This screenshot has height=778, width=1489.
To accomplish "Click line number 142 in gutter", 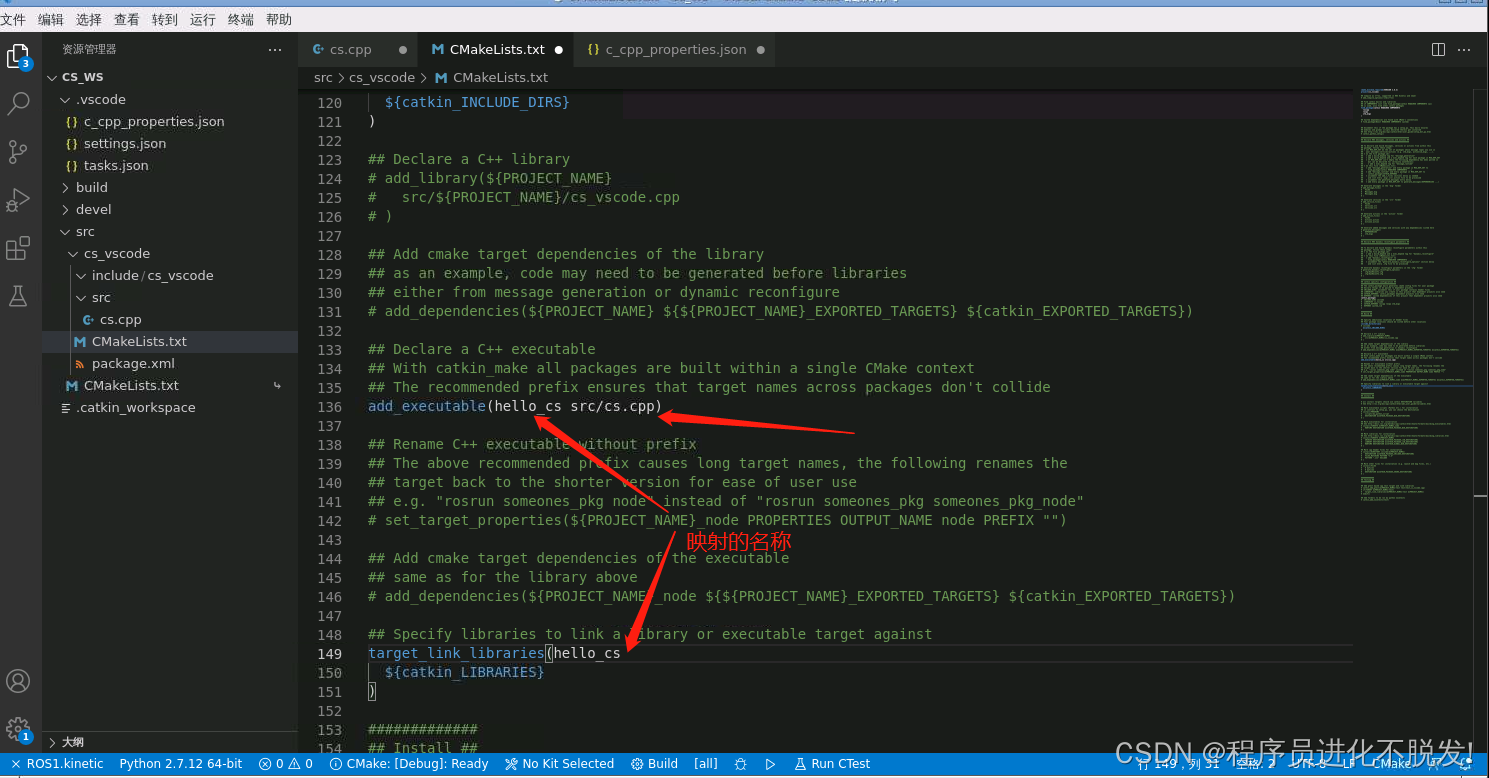I will point(329,520).
